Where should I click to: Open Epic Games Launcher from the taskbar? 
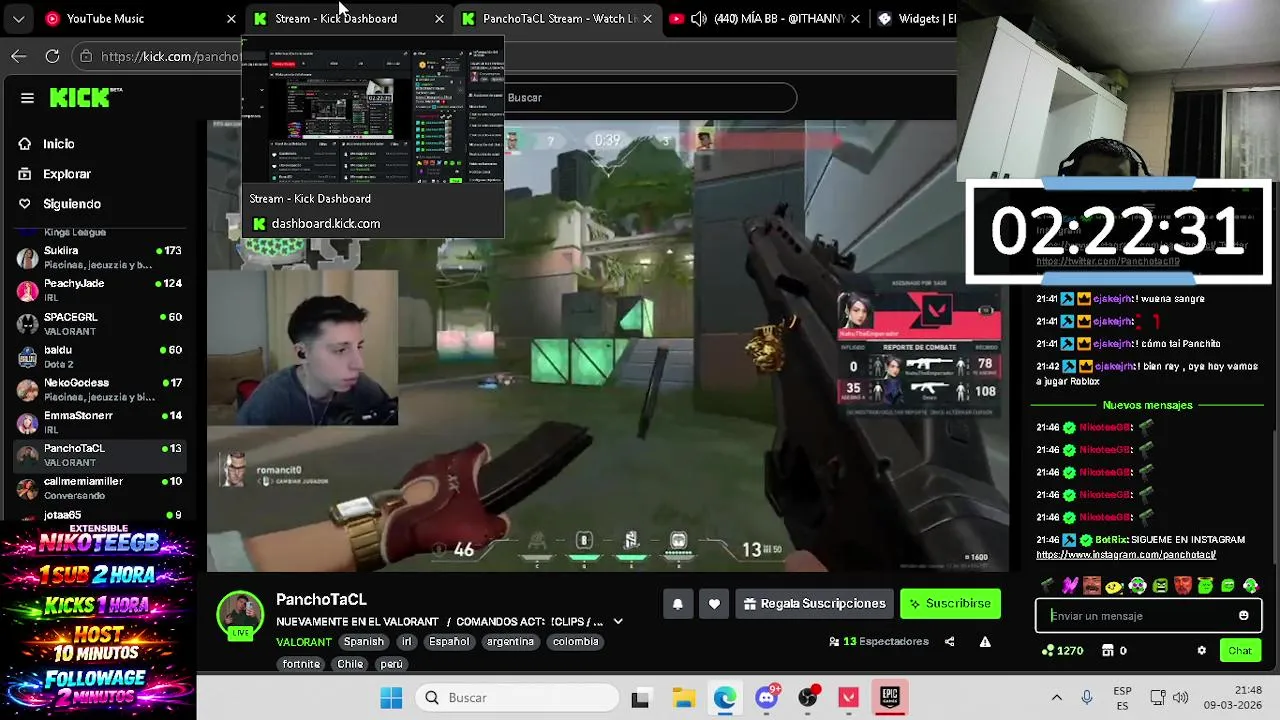point(890,698)
